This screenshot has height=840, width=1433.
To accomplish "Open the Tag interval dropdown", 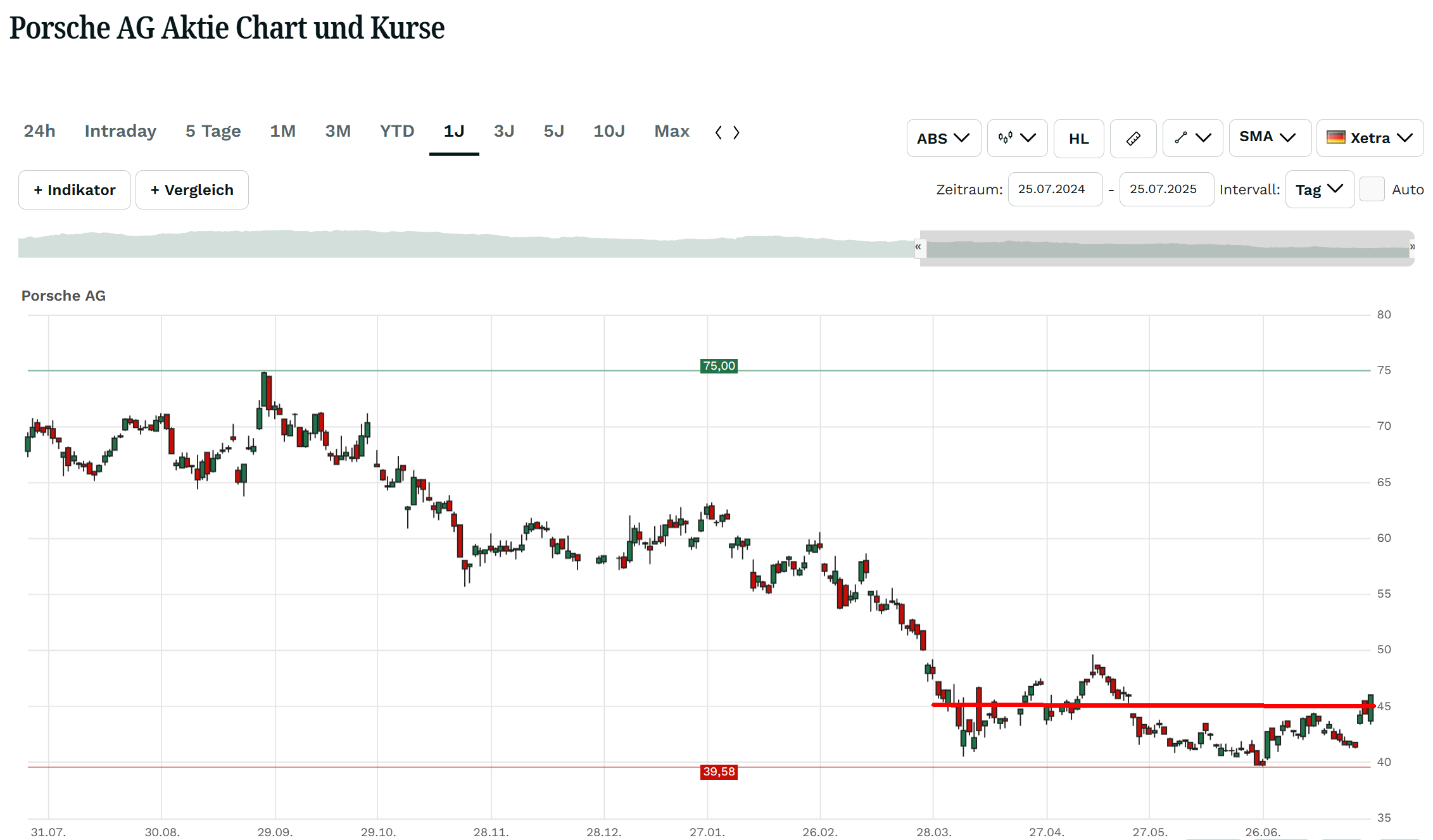I will coord(1320,189).
